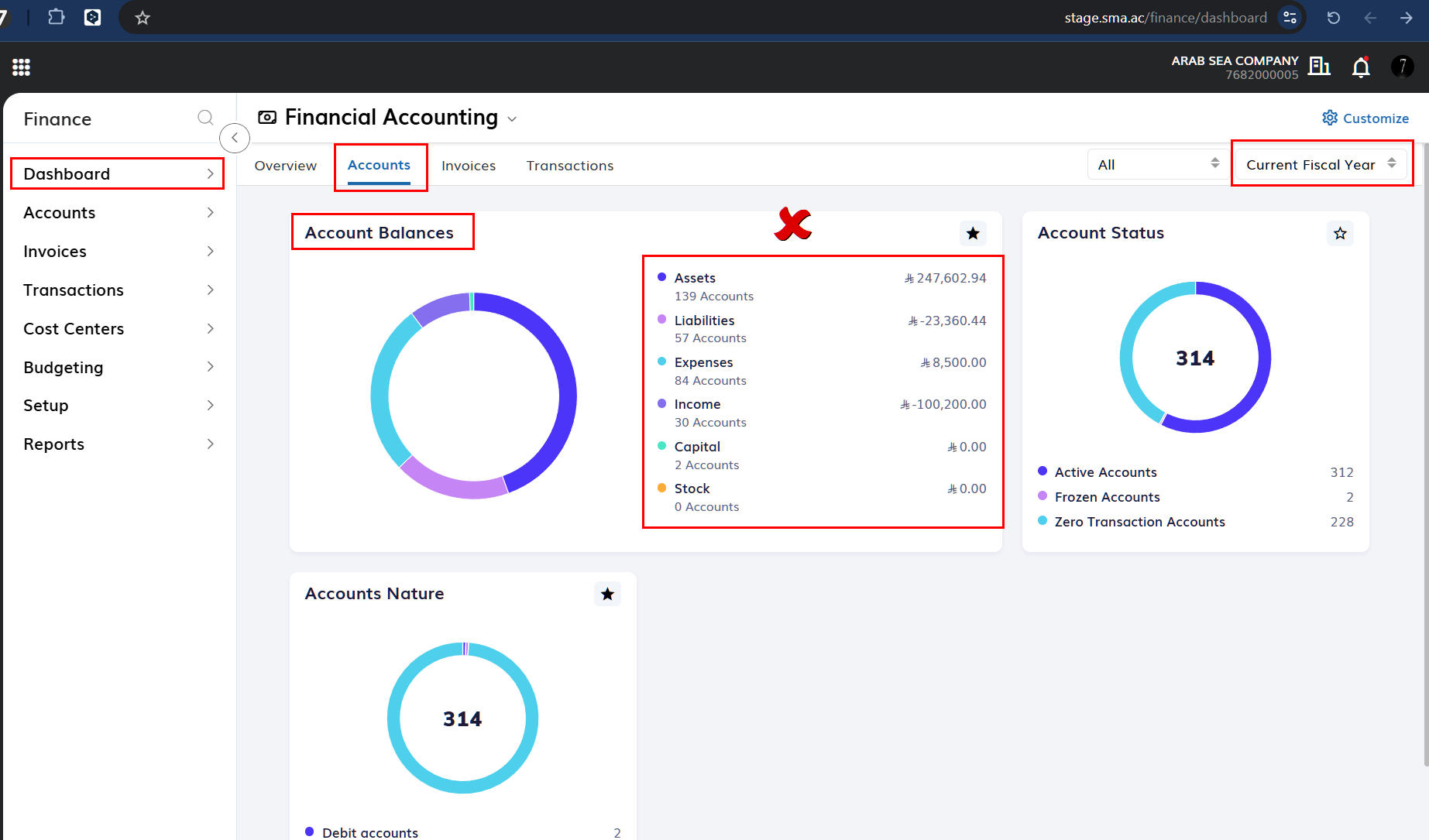The width and height of the screenshot is (1429, 840).
Task: Click the Assets balance 247,602.94
Action: tap(946, 278)
